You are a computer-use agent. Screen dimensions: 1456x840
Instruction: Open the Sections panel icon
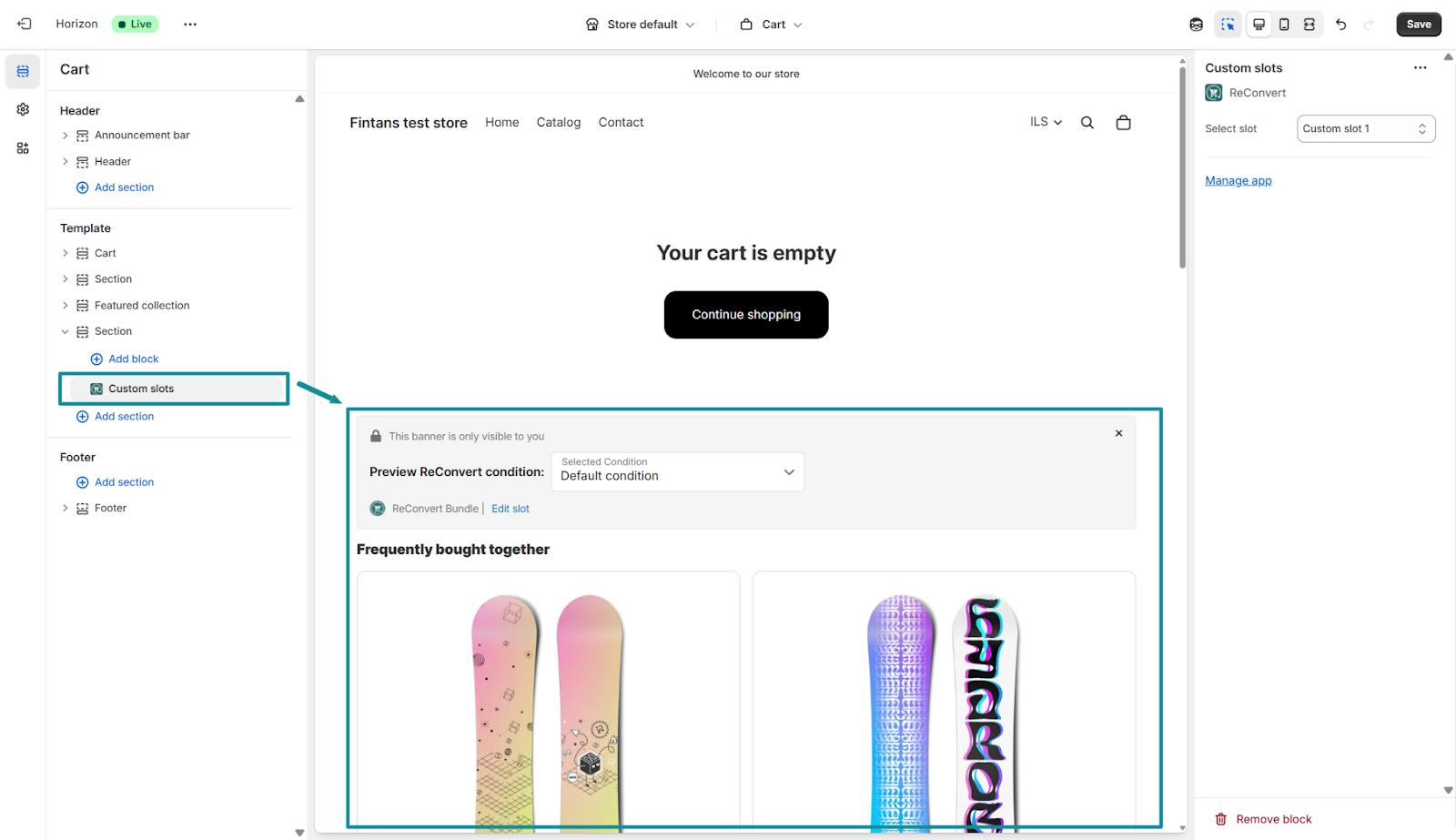[x=23, y=71]
